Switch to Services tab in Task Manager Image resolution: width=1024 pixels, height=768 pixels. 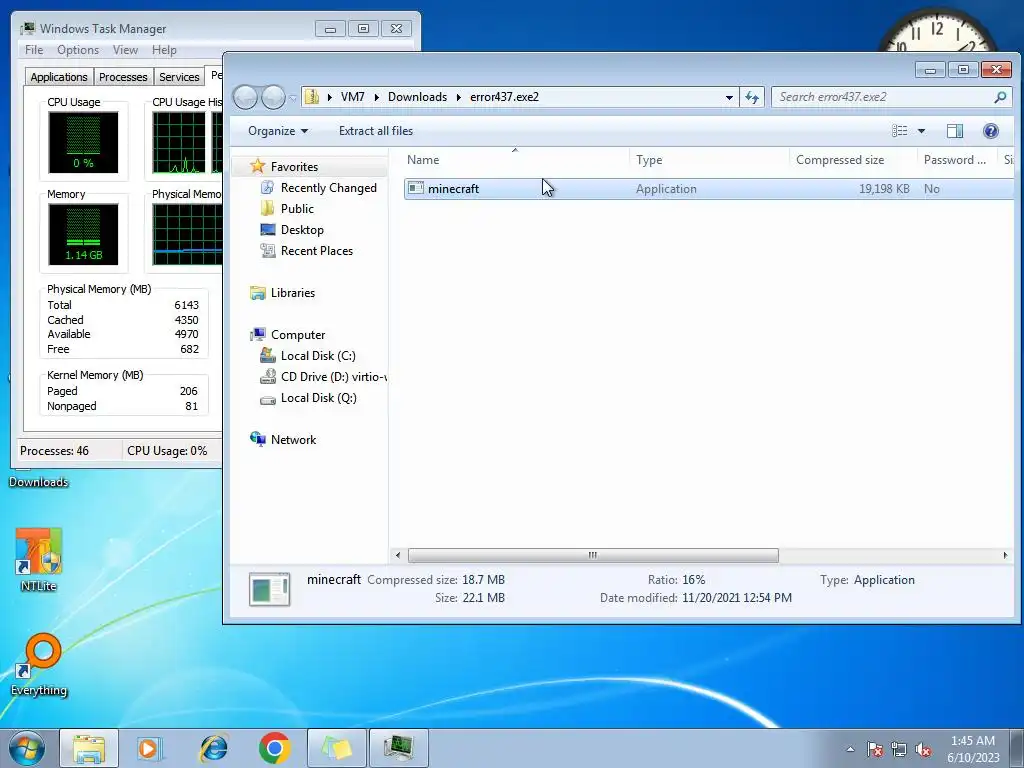tap(179, 76)
